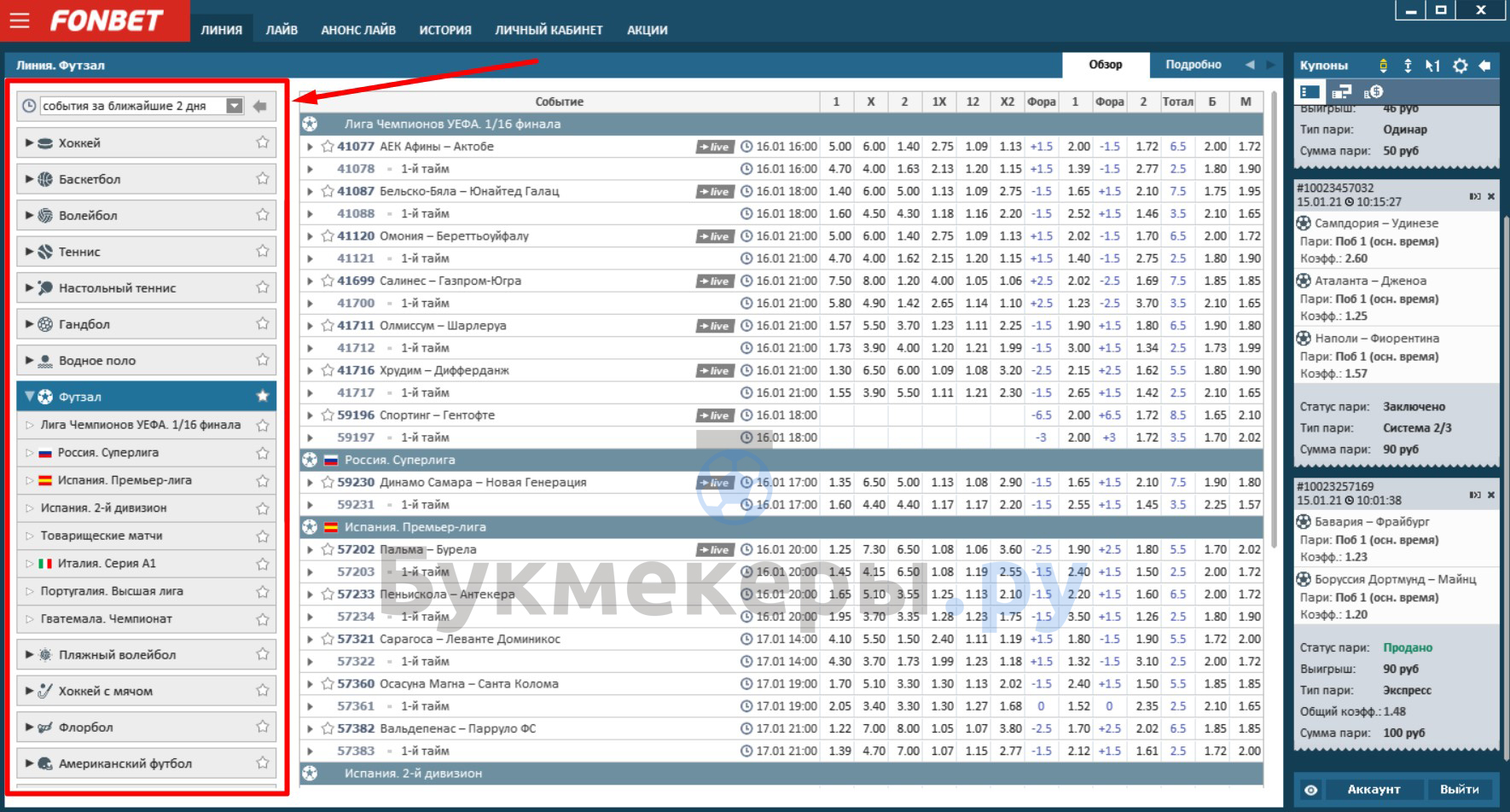Toggle favorite star for Баскетбол
This screenshot has height=812, width=1510.
pyautogui.click(x=263, y=178)
